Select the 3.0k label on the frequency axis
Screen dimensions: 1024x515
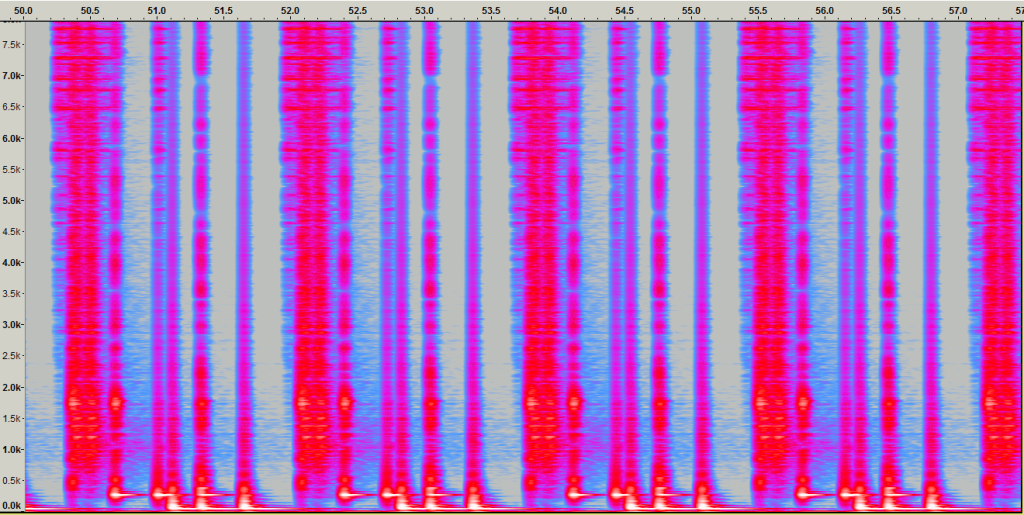[11, 325]
